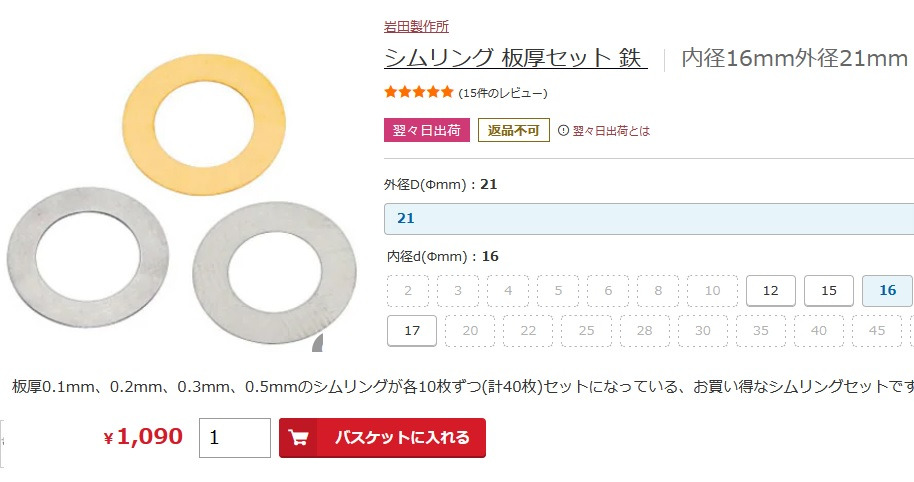Open the 岩田製作所 brand link
The width and height of the screenshot is (914, 482).
click(x=416, y=26)
